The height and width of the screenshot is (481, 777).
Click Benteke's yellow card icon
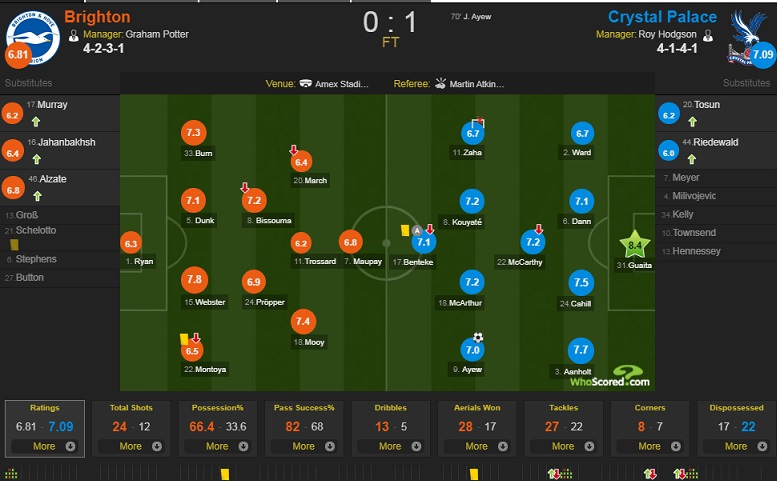click(x=405, y=230)
